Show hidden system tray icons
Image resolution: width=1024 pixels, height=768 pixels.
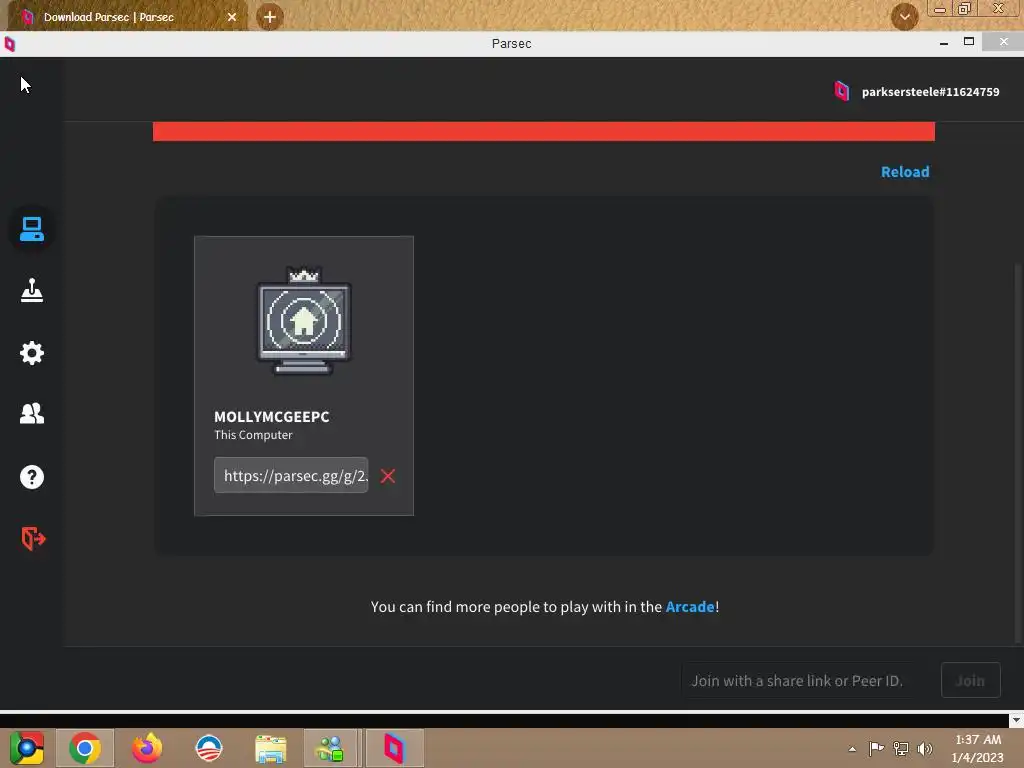[852, 749]
